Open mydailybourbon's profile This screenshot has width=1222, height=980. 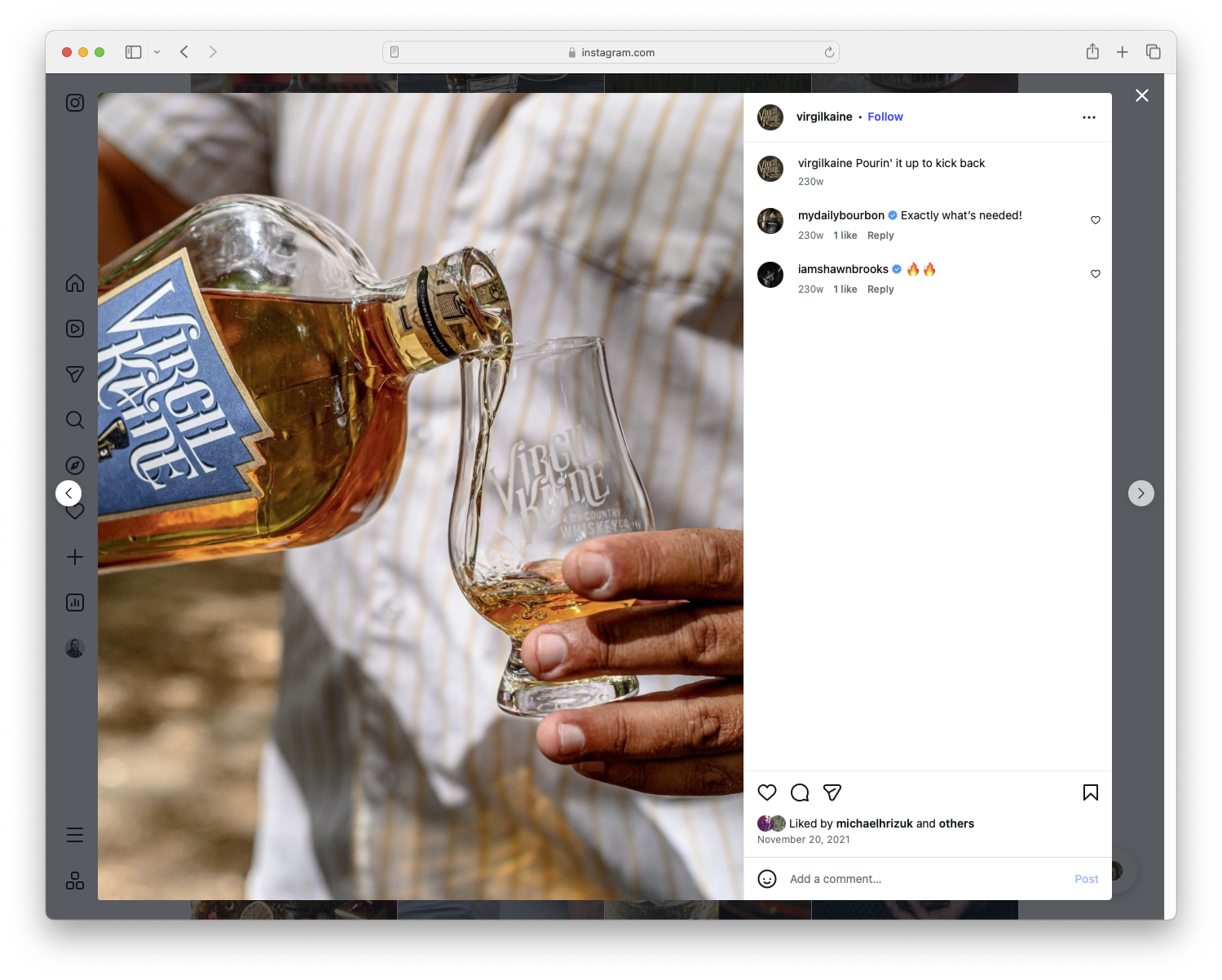tap(841, 215)
